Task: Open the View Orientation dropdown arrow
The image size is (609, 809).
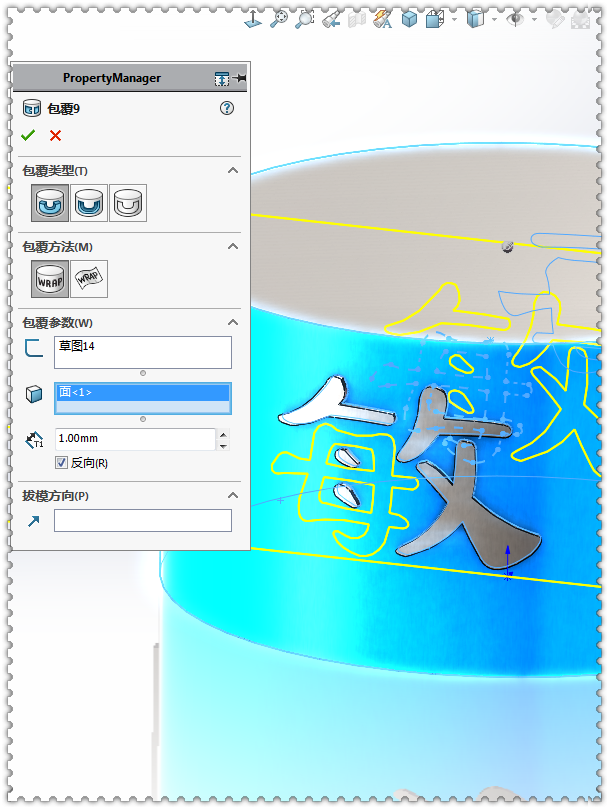Action: (x=454, y=20)
